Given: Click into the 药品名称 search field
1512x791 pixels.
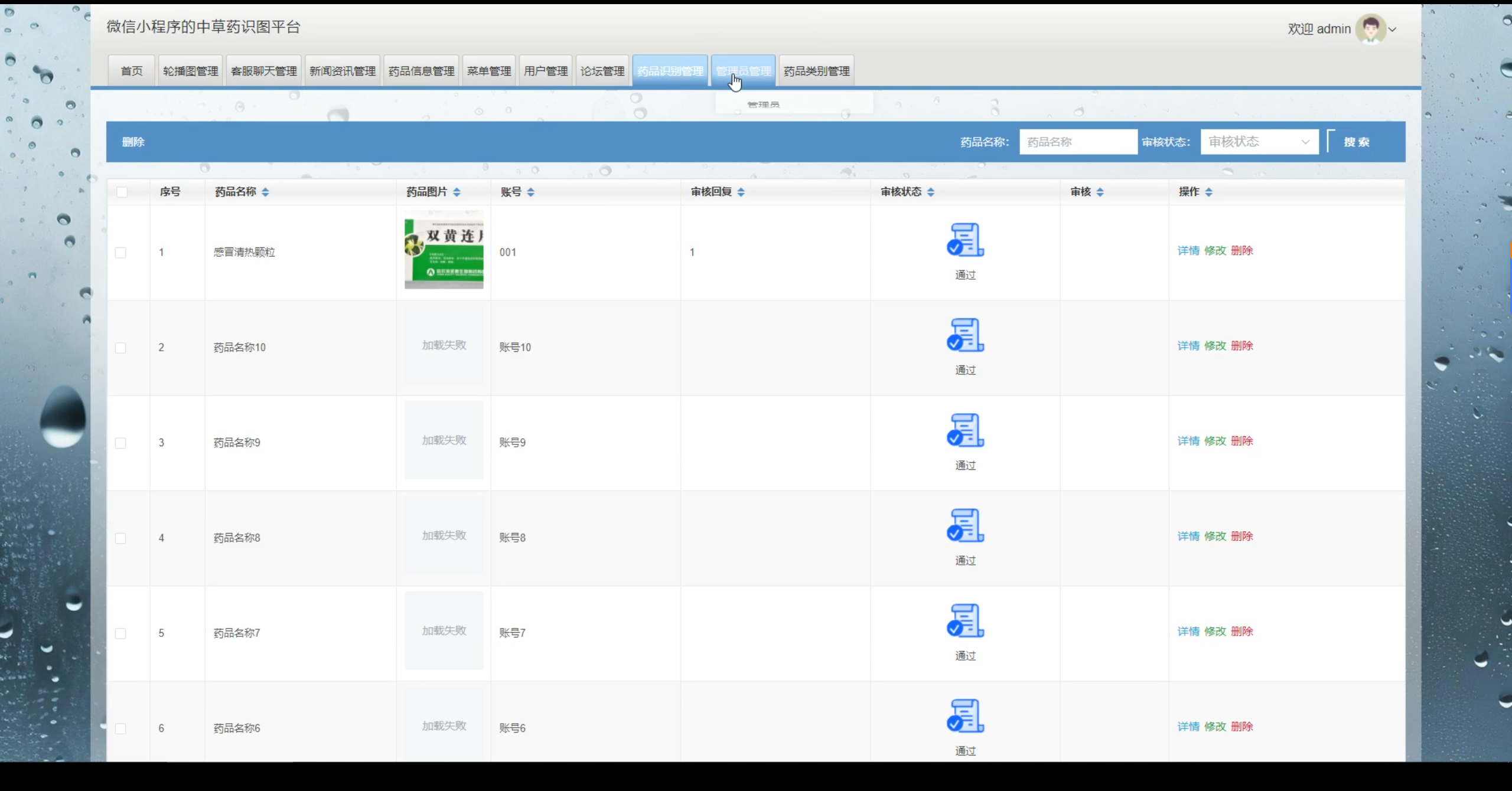Looking at the screenshot, I should (x=1078, y=142).
